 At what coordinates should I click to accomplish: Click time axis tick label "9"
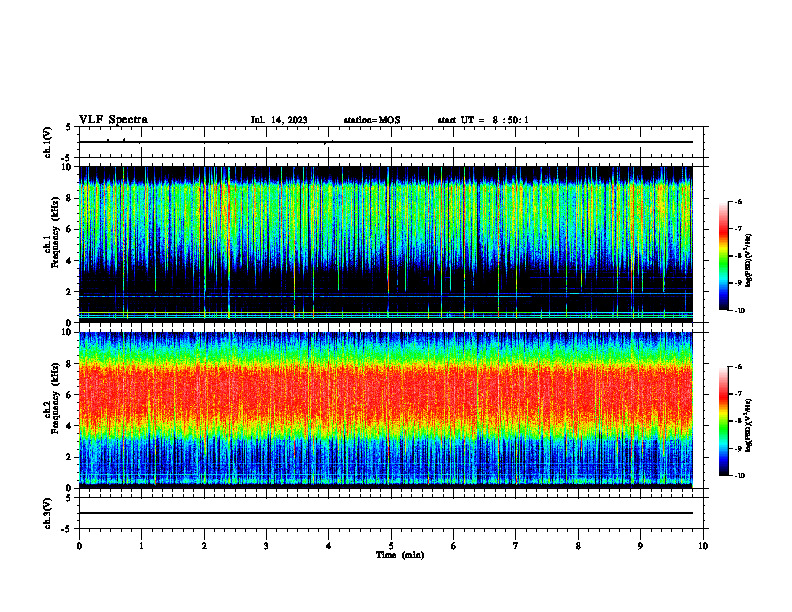(640, 546)
